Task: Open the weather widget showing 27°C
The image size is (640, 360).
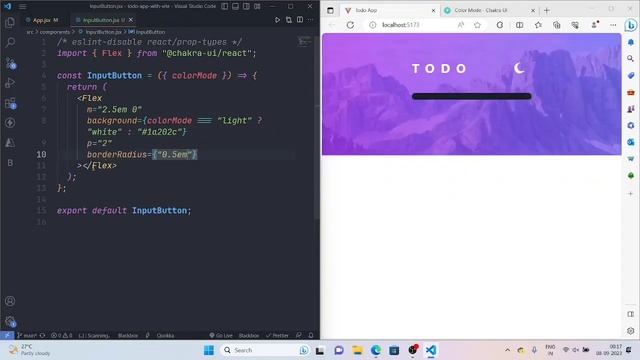Action: coord(29,350)
